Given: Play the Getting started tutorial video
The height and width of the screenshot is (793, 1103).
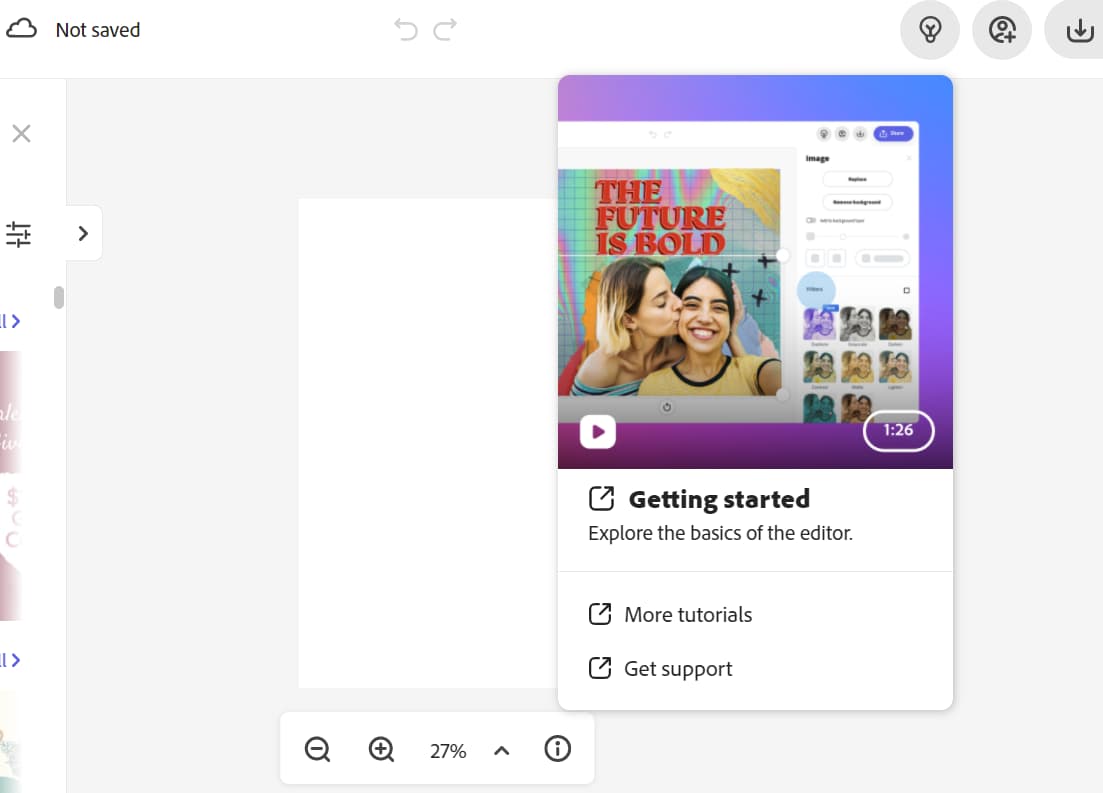Looking at the screenshot, I should [598, 432].
